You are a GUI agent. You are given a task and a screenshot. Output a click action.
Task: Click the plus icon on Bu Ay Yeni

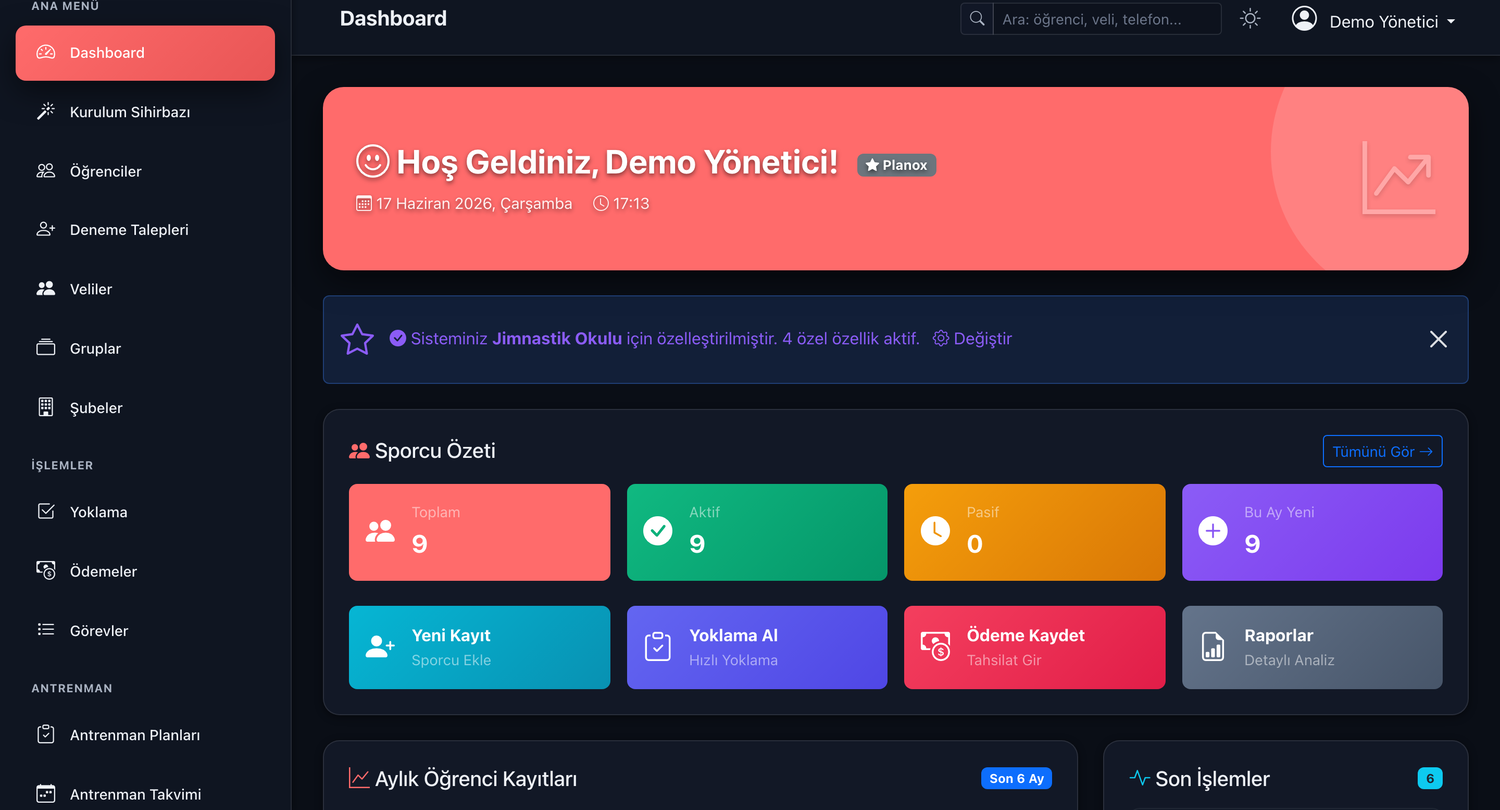[x=1213, y=531]
